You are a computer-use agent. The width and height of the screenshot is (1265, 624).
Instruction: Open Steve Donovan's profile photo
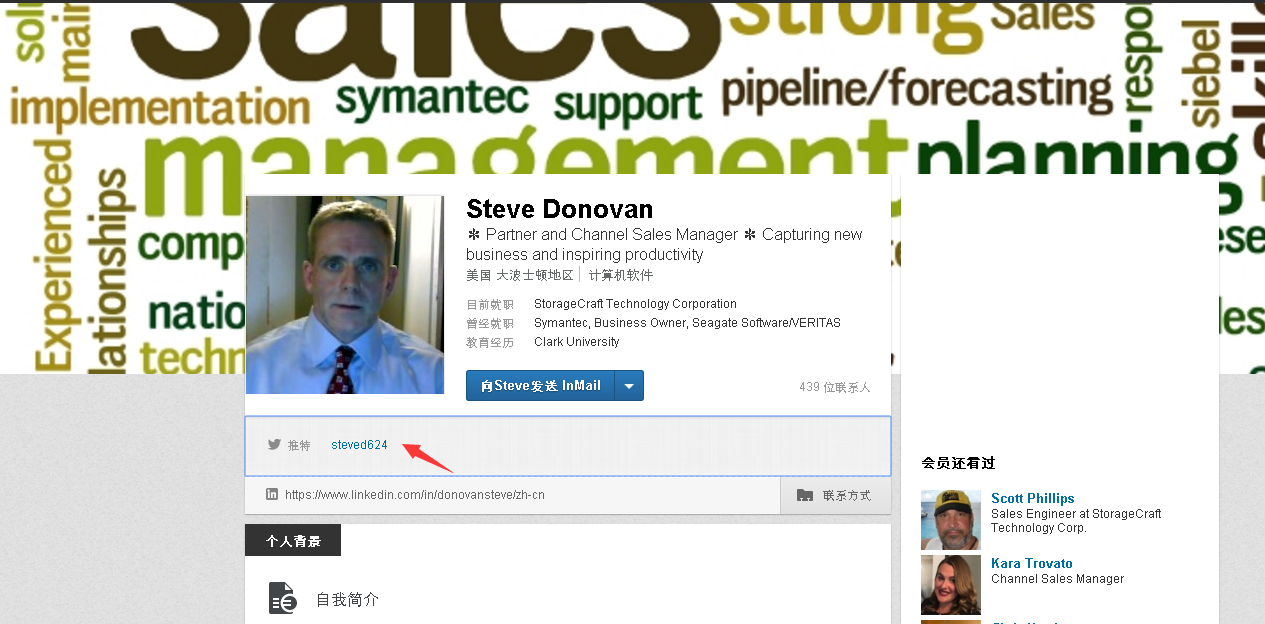click(x=345, y=295)
